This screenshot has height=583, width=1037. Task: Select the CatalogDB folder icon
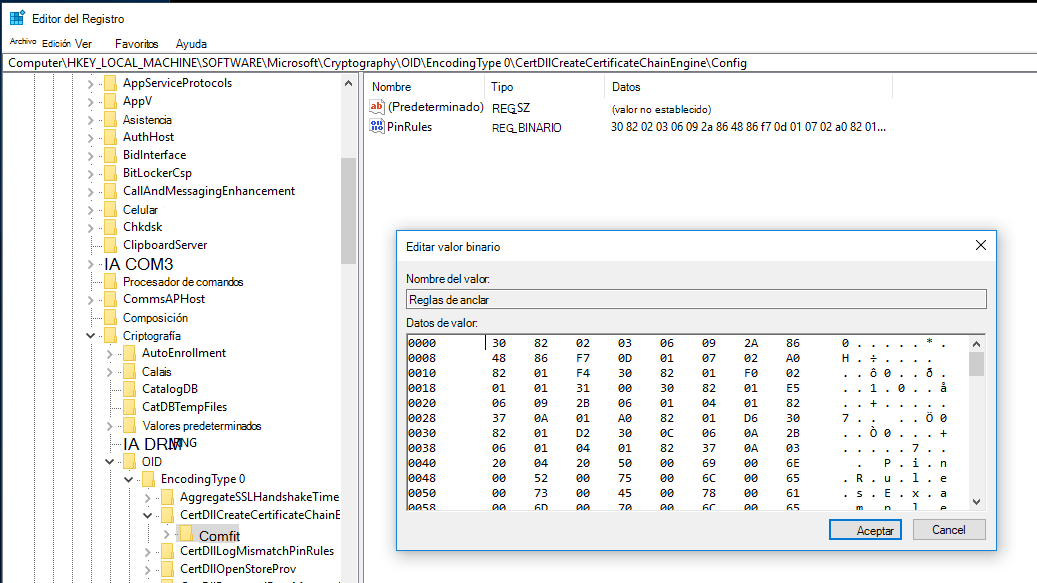(130, 389)
